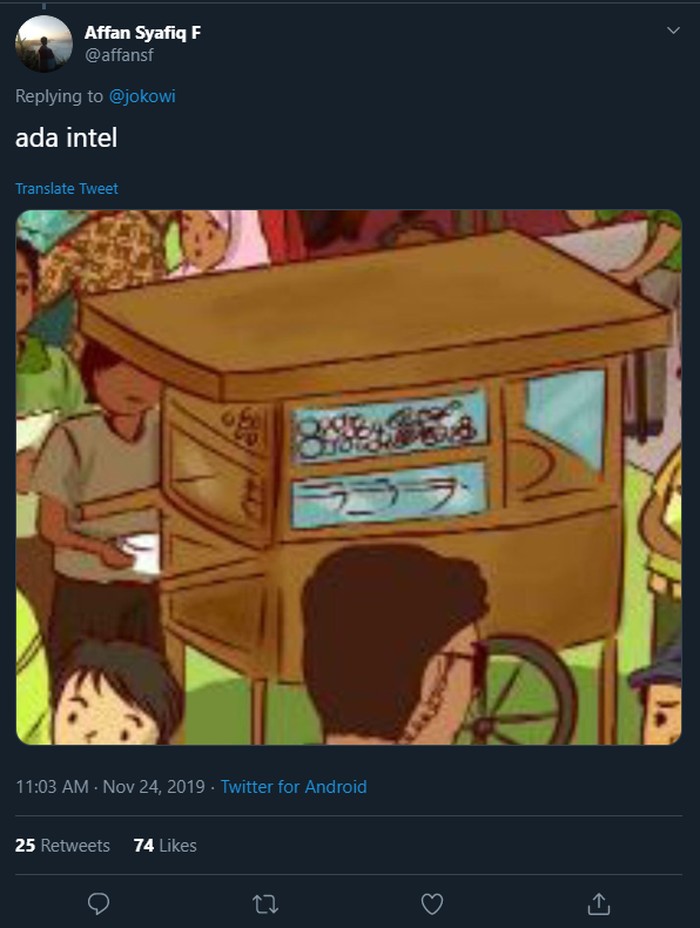Click the 'Replying to' label
Image resolution: width=700 pixels, height=928 pixels.
59,96
